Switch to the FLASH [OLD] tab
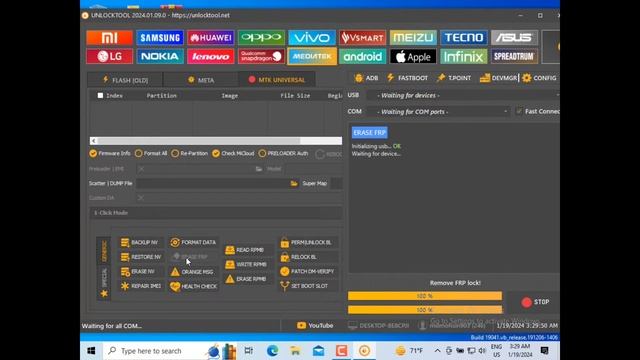Viewport: 640px width, 360px height. (125, 80)
